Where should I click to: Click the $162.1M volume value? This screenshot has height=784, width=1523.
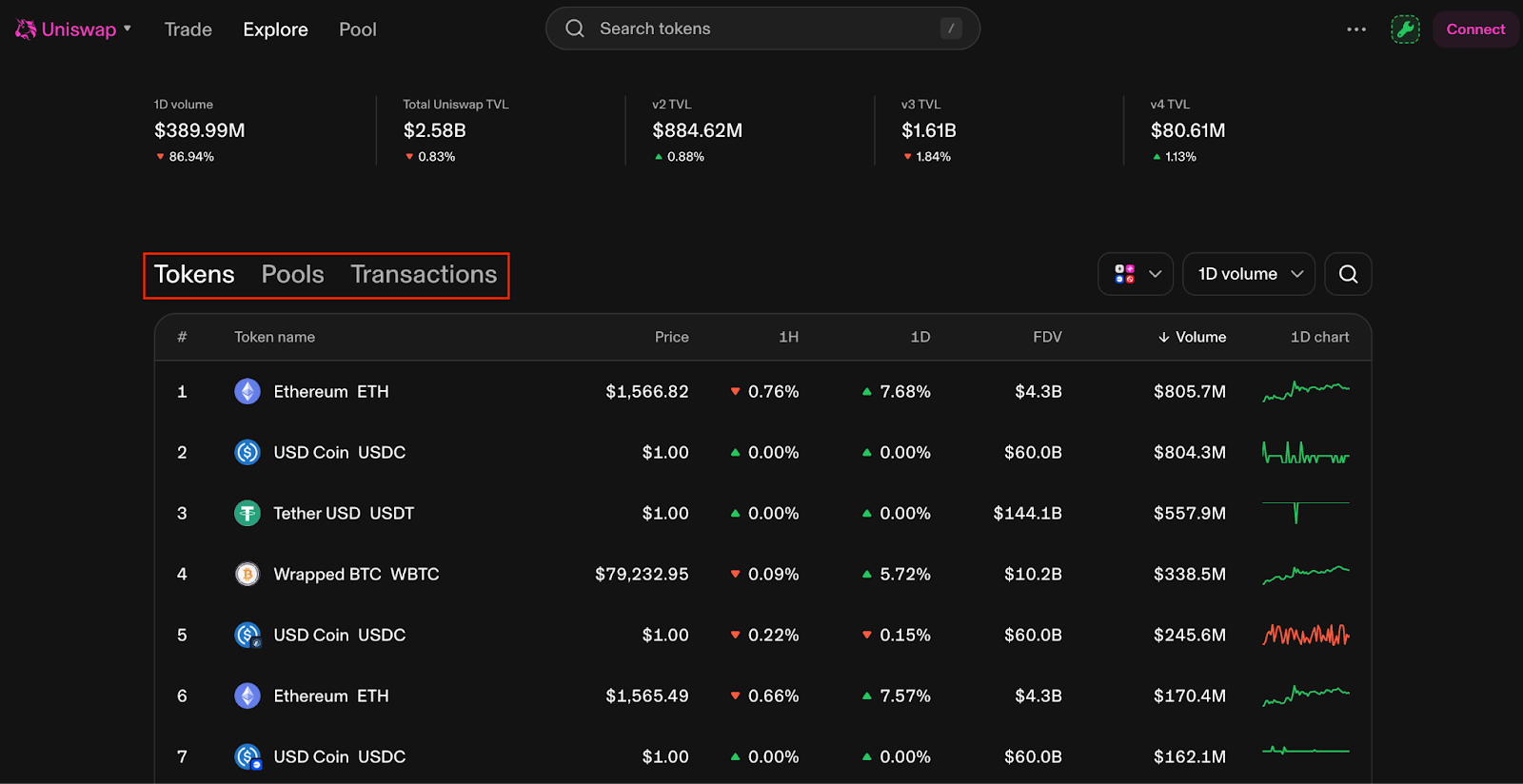1190,756
